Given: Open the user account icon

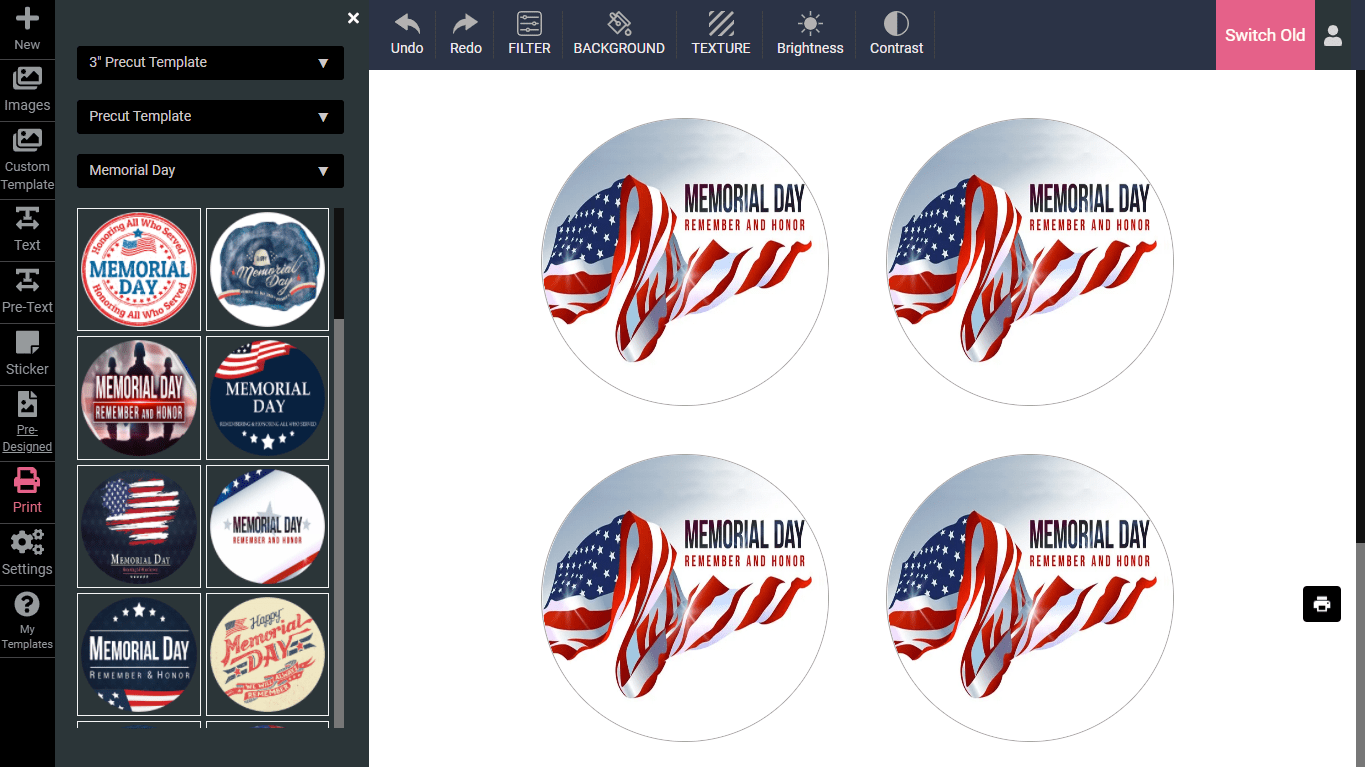Looking at the screenshot, I should [1333, 35].
